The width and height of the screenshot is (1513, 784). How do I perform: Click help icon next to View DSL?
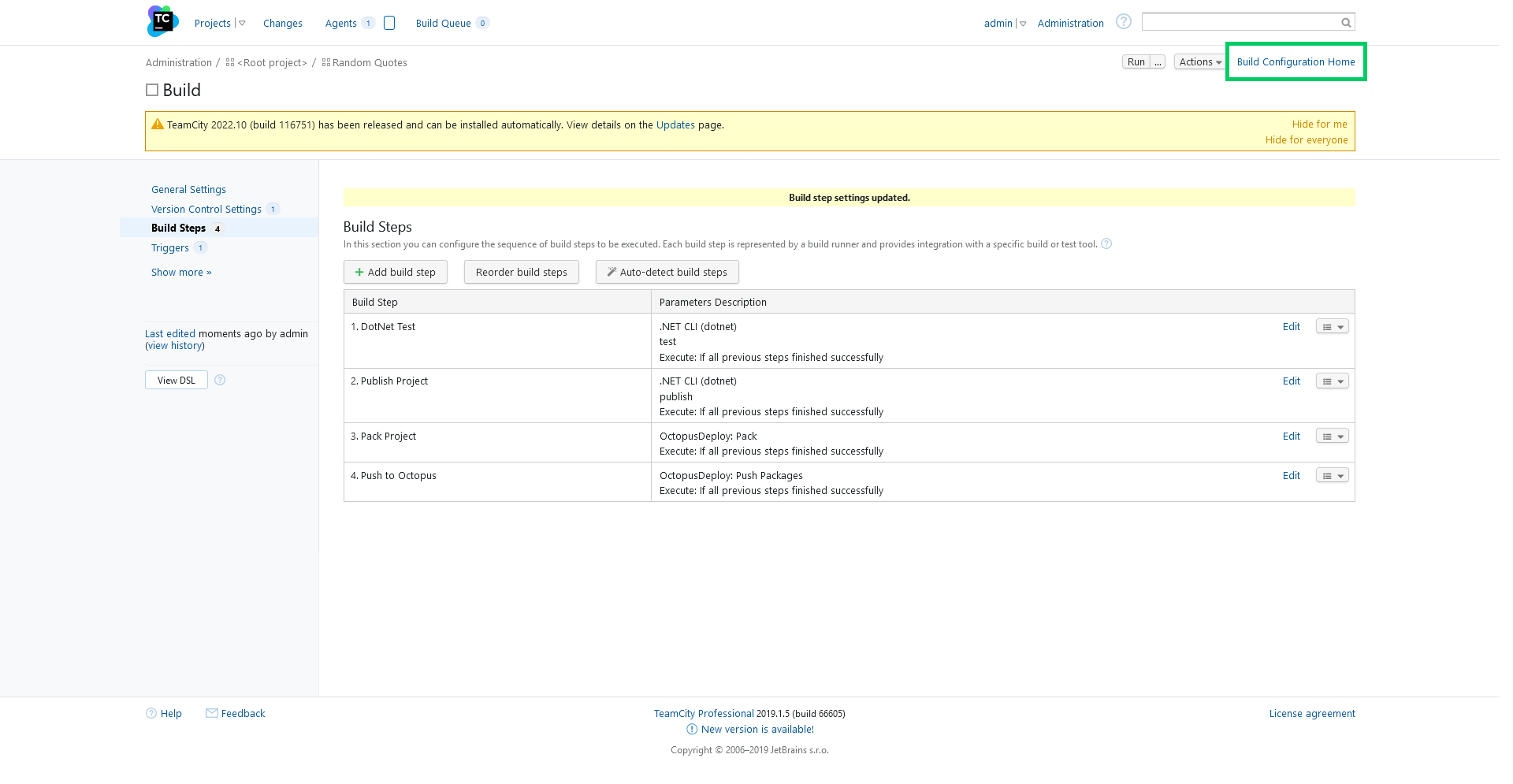click(220, 380)
